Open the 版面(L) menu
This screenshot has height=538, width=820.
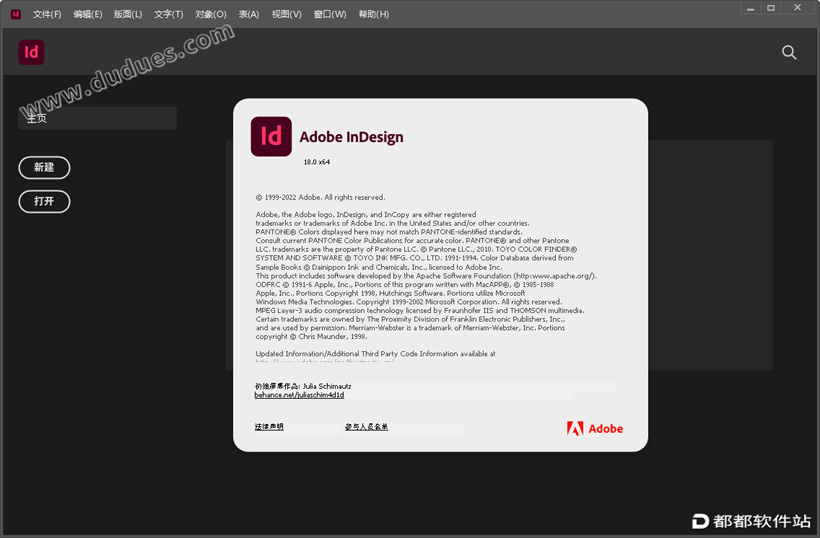[x=128, y=14]
